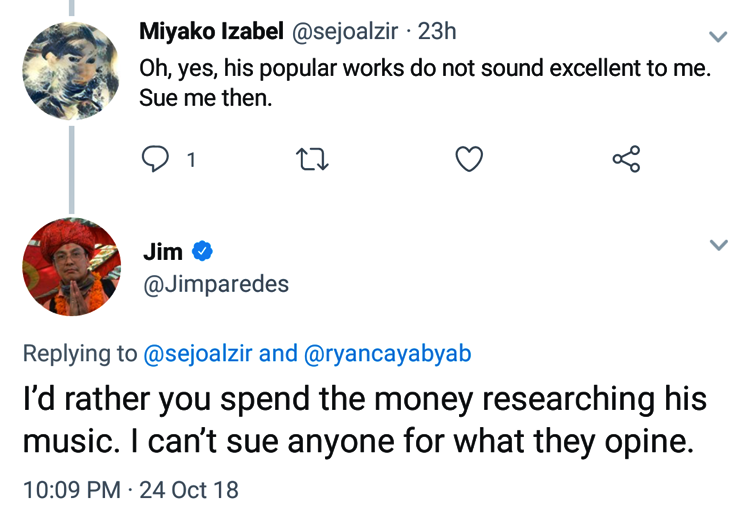The width and height of the screenshot is (750, 518).
Task: Like the tweet with the heart icon
Action: (469, 158)
